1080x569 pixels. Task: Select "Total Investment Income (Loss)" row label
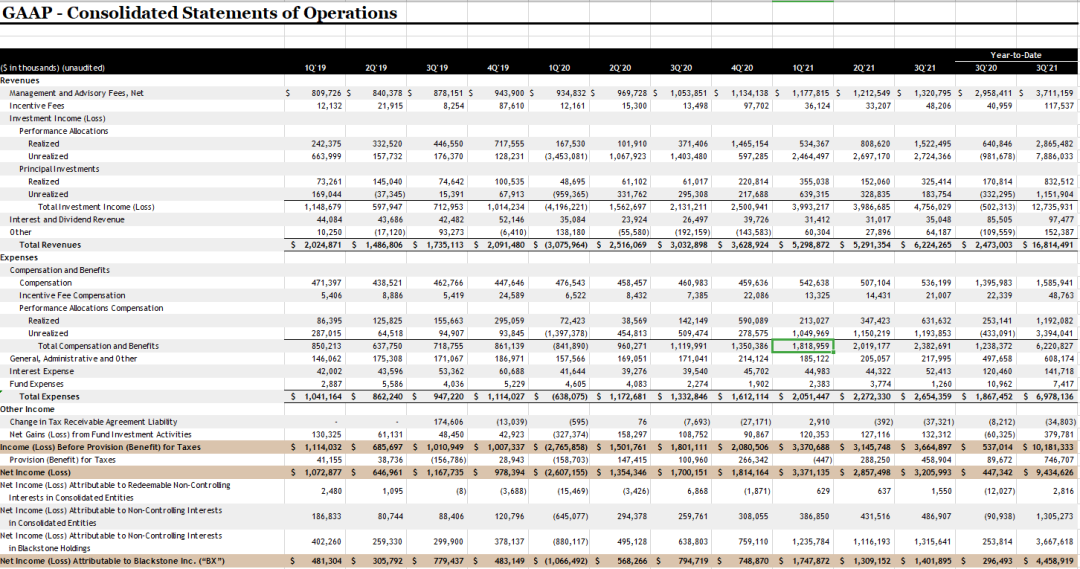click(x=96, y=207)
